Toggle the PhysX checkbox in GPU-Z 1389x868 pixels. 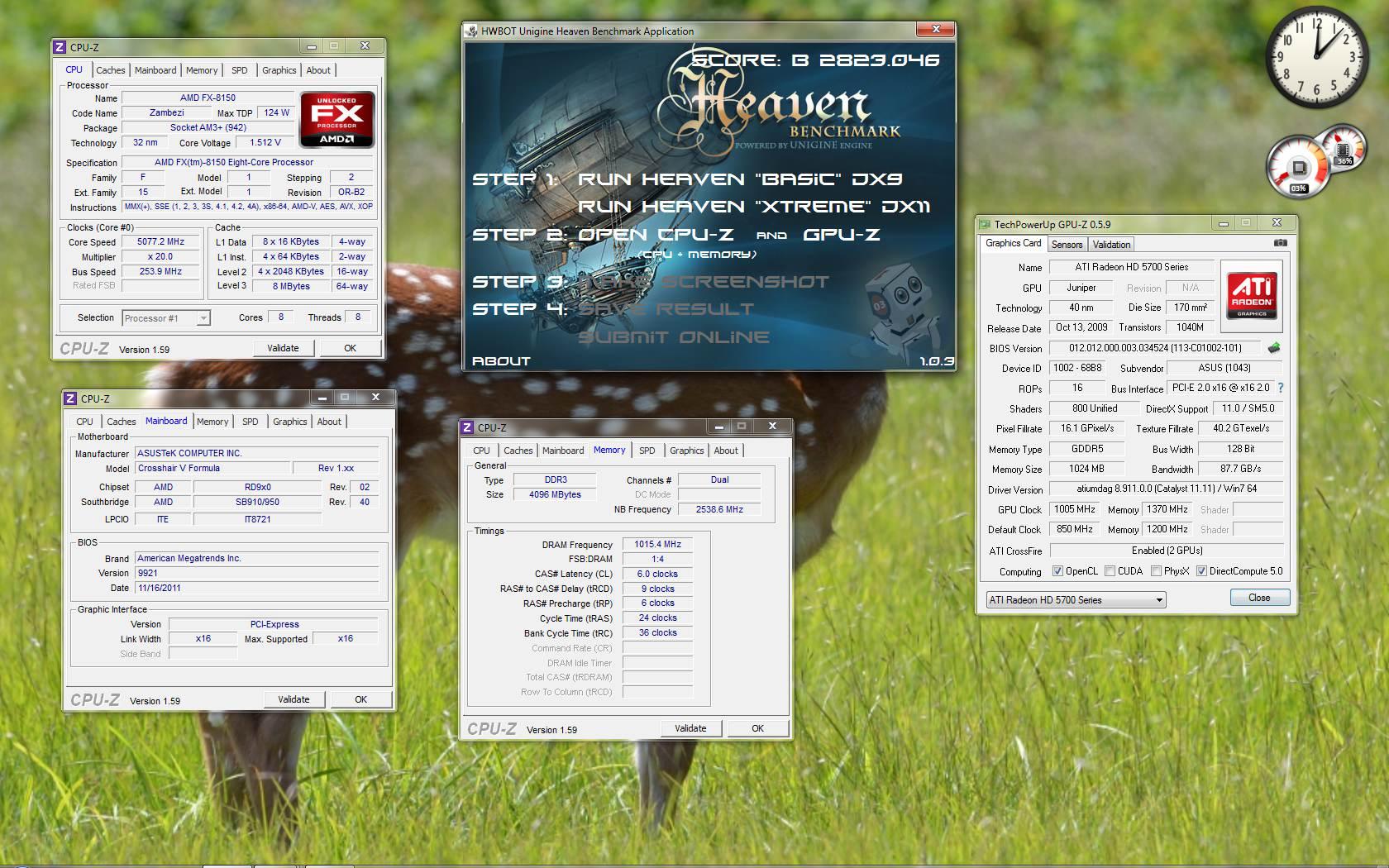point(1156,571)
